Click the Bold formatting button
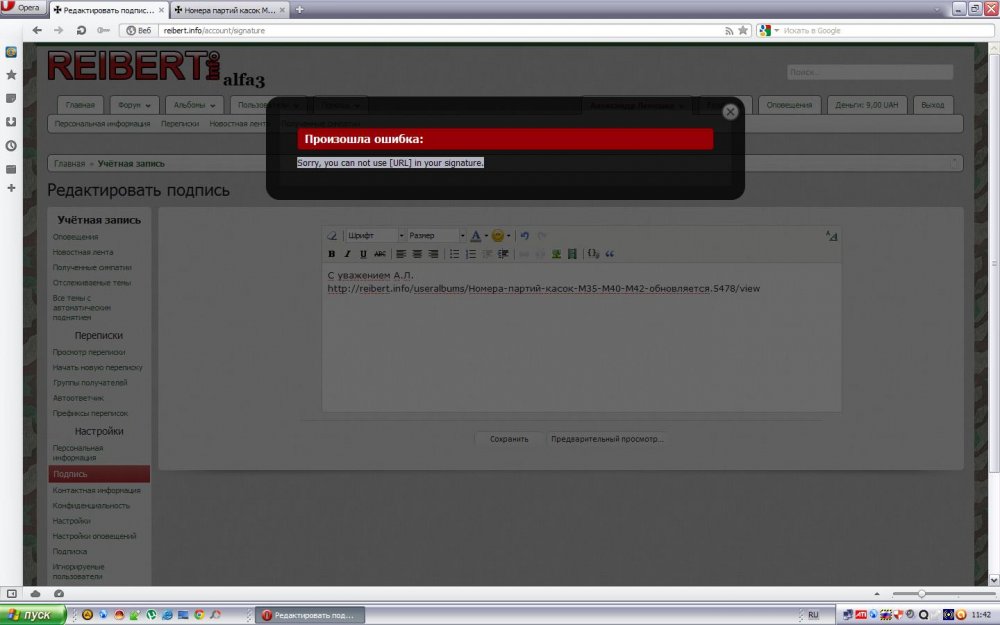The image size is (1000, 625). click(332, 254)
